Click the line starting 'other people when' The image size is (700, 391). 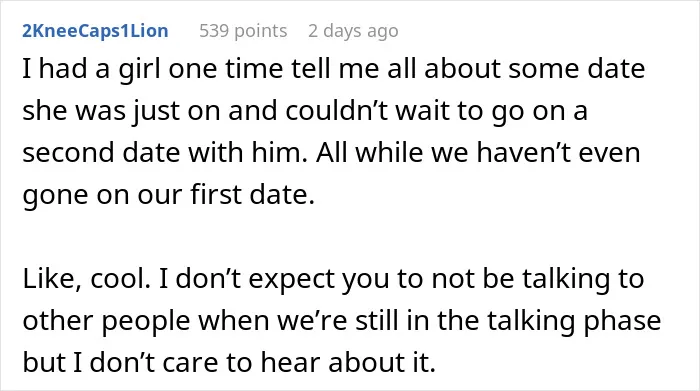tap(342, 321)
